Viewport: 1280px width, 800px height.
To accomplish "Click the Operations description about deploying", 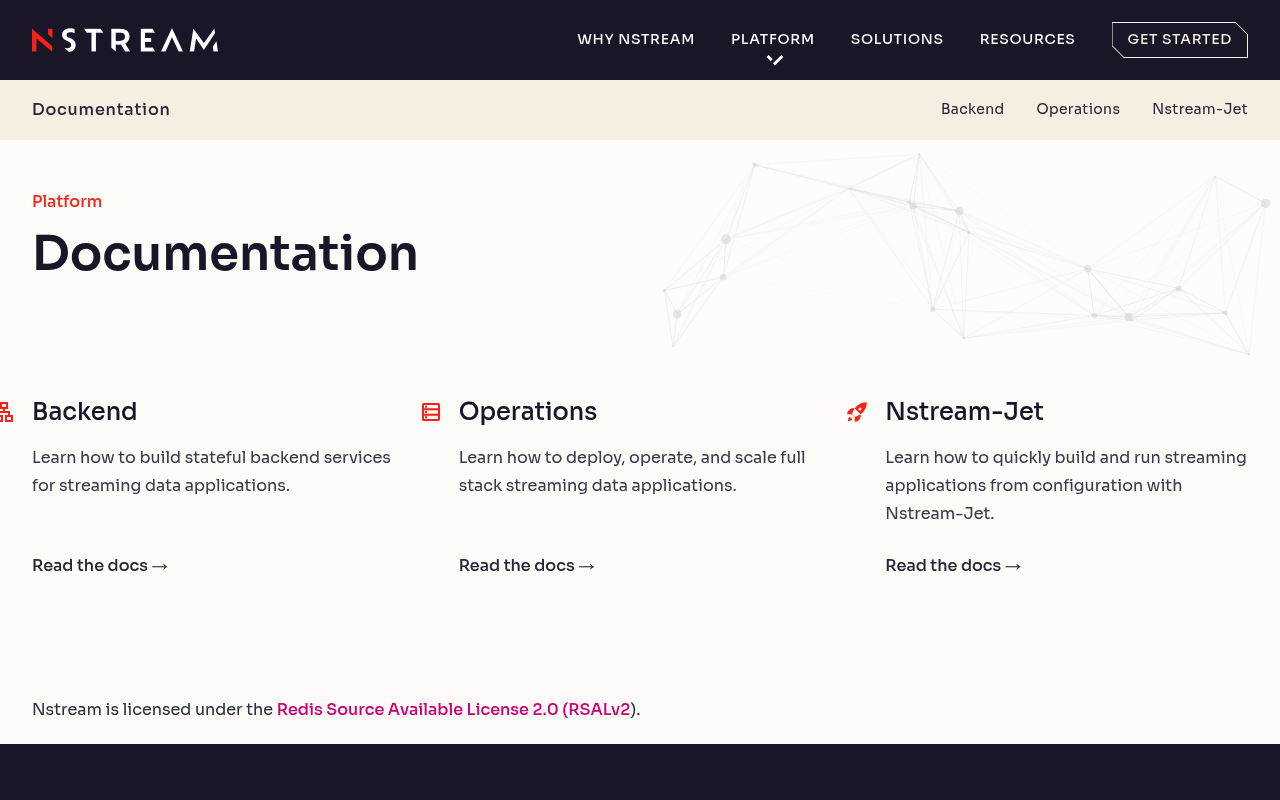I will coord(632,471).
